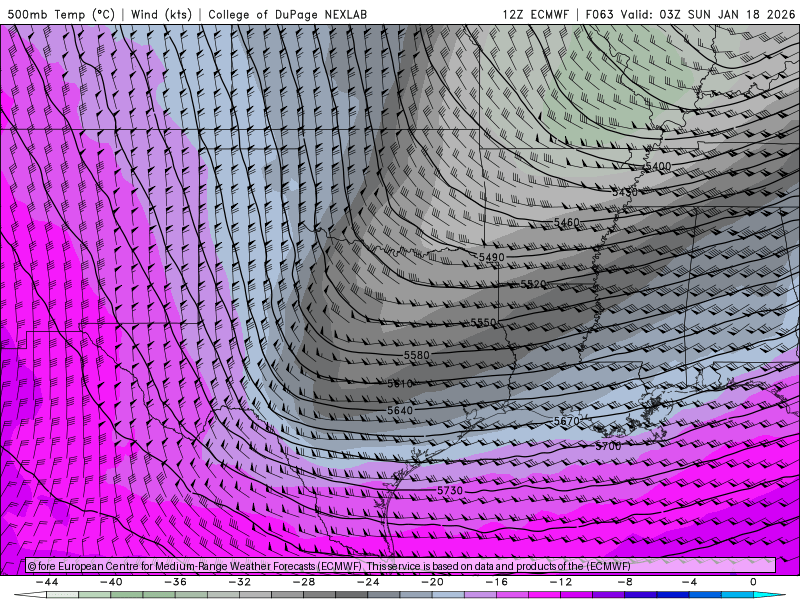Image resolution: width=800 pixels, height=600 pixels.
Task: Click the 5610 height contour label
Action: tap(400, 384)
